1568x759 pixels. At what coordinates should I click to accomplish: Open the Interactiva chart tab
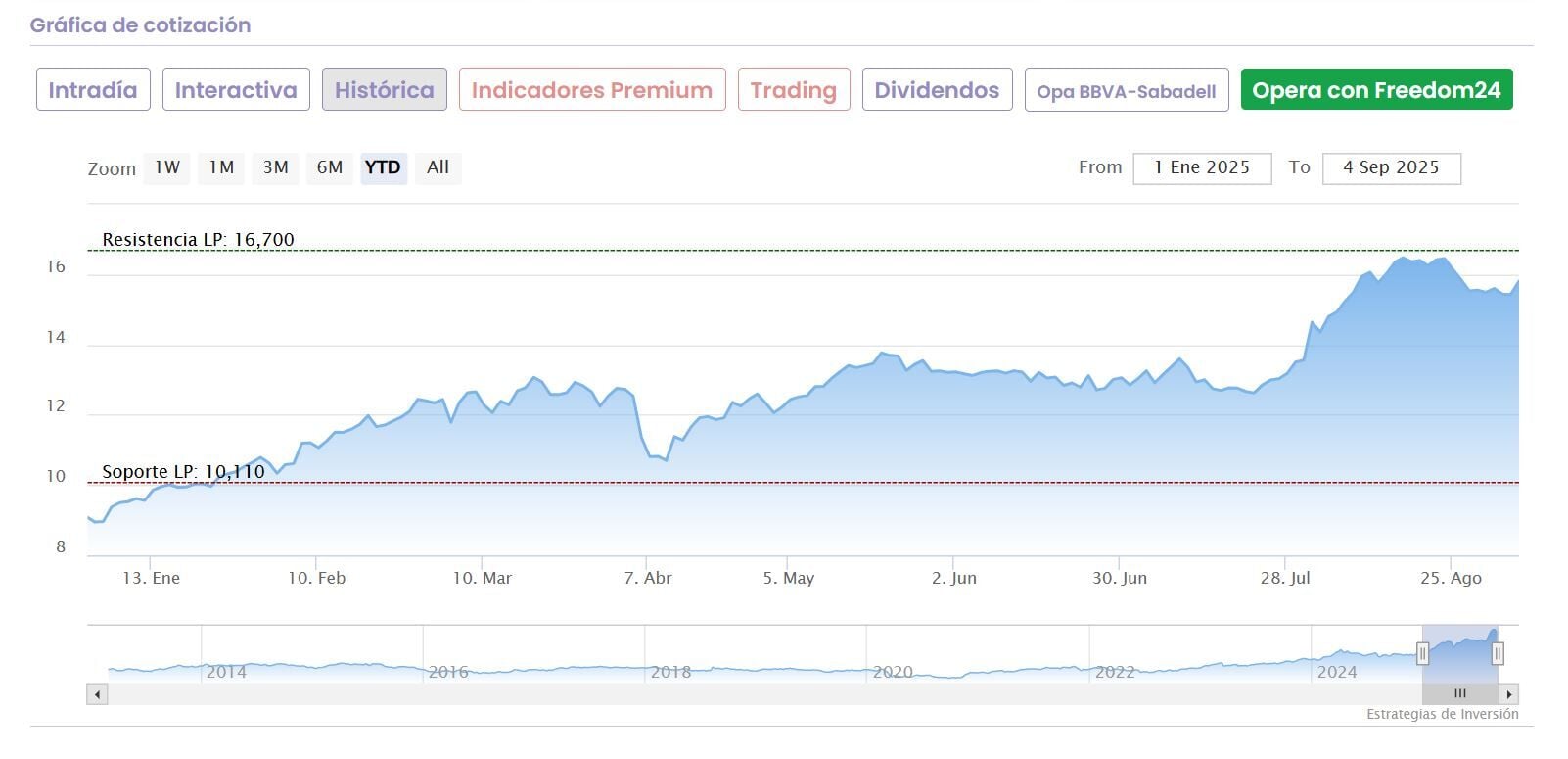coord(236,90)
